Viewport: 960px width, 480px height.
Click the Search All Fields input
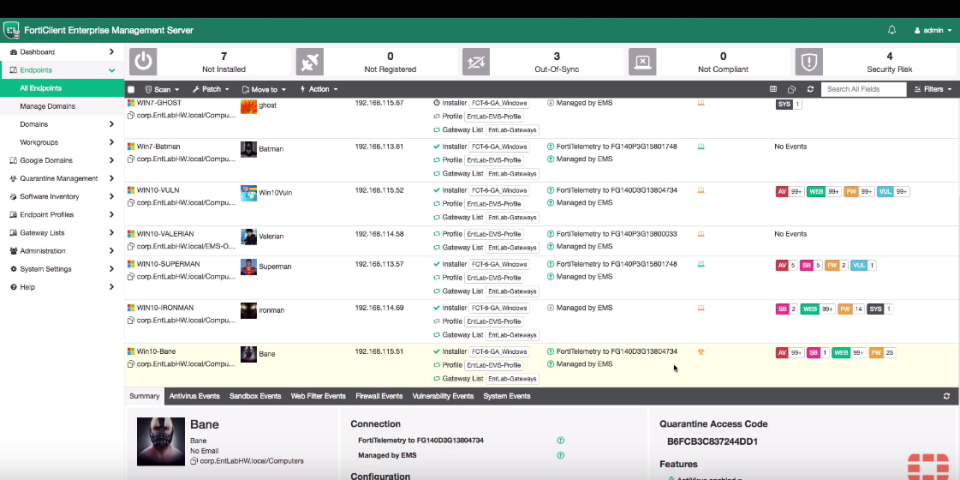(x=863, y=89)
